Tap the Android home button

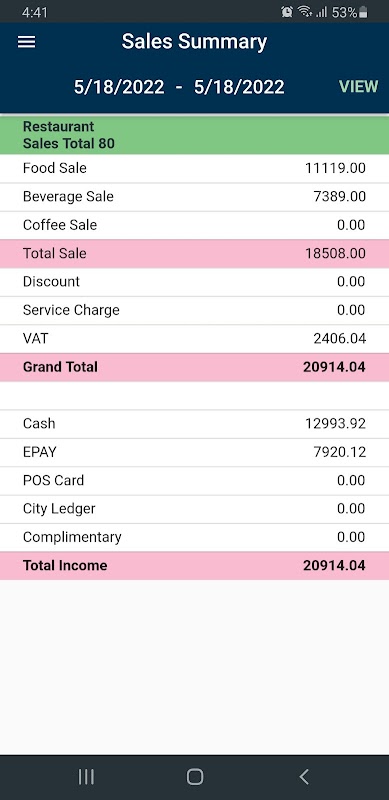pos(194,777)
